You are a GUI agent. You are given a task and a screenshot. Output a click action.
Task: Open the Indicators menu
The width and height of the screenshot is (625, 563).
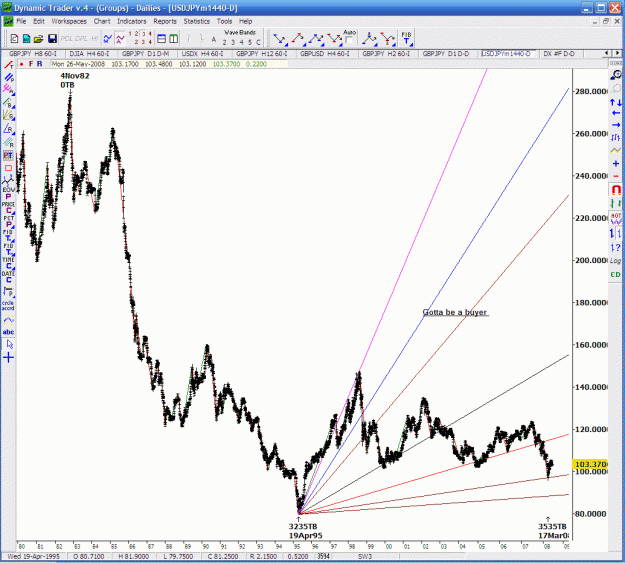point(132,21)
